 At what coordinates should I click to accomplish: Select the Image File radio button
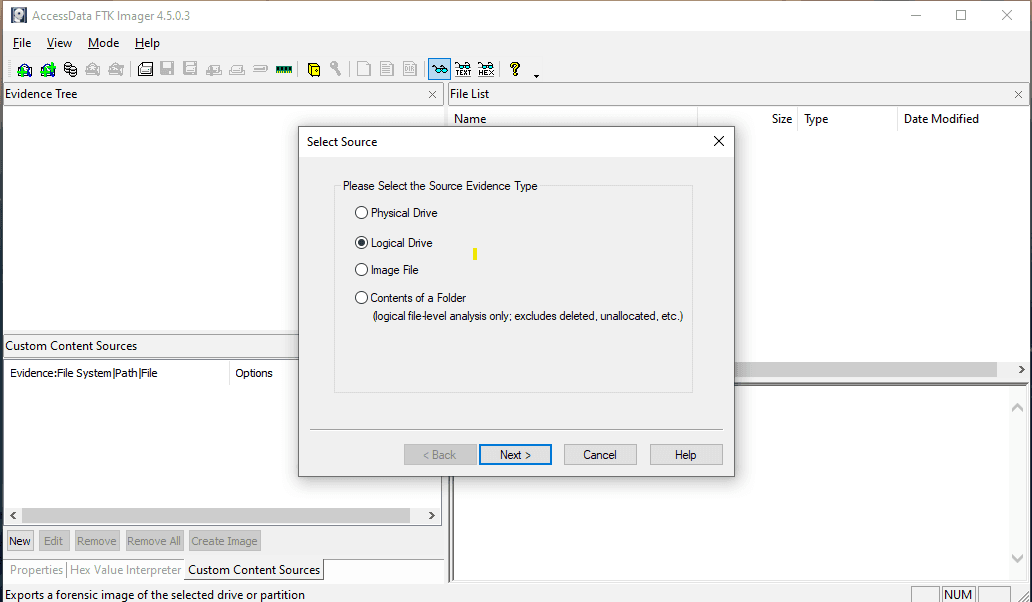pyautogui.click(x=361, y=270)
